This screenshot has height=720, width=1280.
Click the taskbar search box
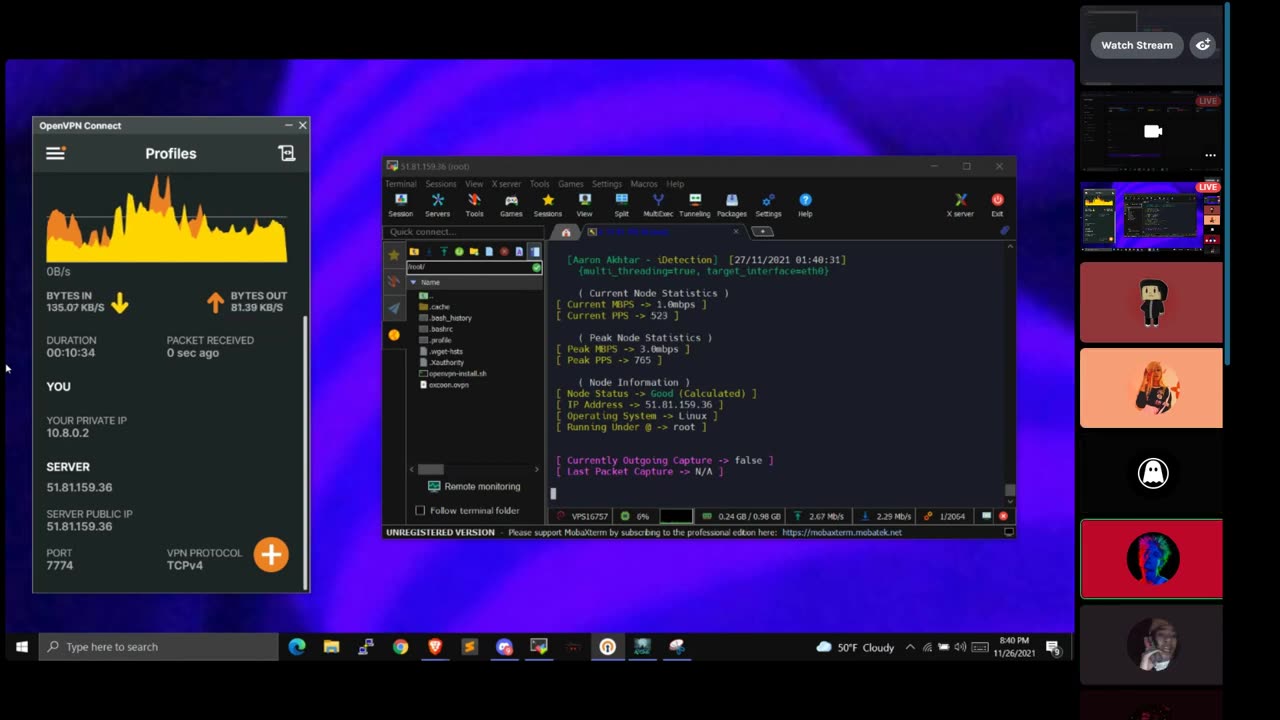pyautogui.click(x=159, y=647)
